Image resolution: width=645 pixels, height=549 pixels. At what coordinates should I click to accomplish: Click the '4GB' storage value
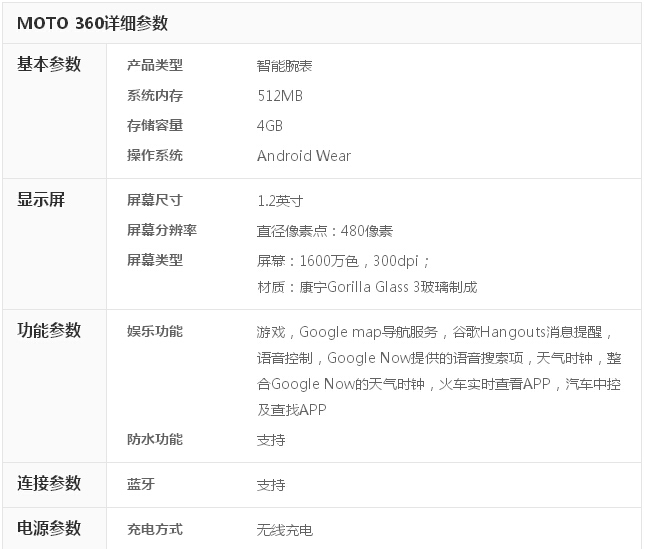coord(270,126)
